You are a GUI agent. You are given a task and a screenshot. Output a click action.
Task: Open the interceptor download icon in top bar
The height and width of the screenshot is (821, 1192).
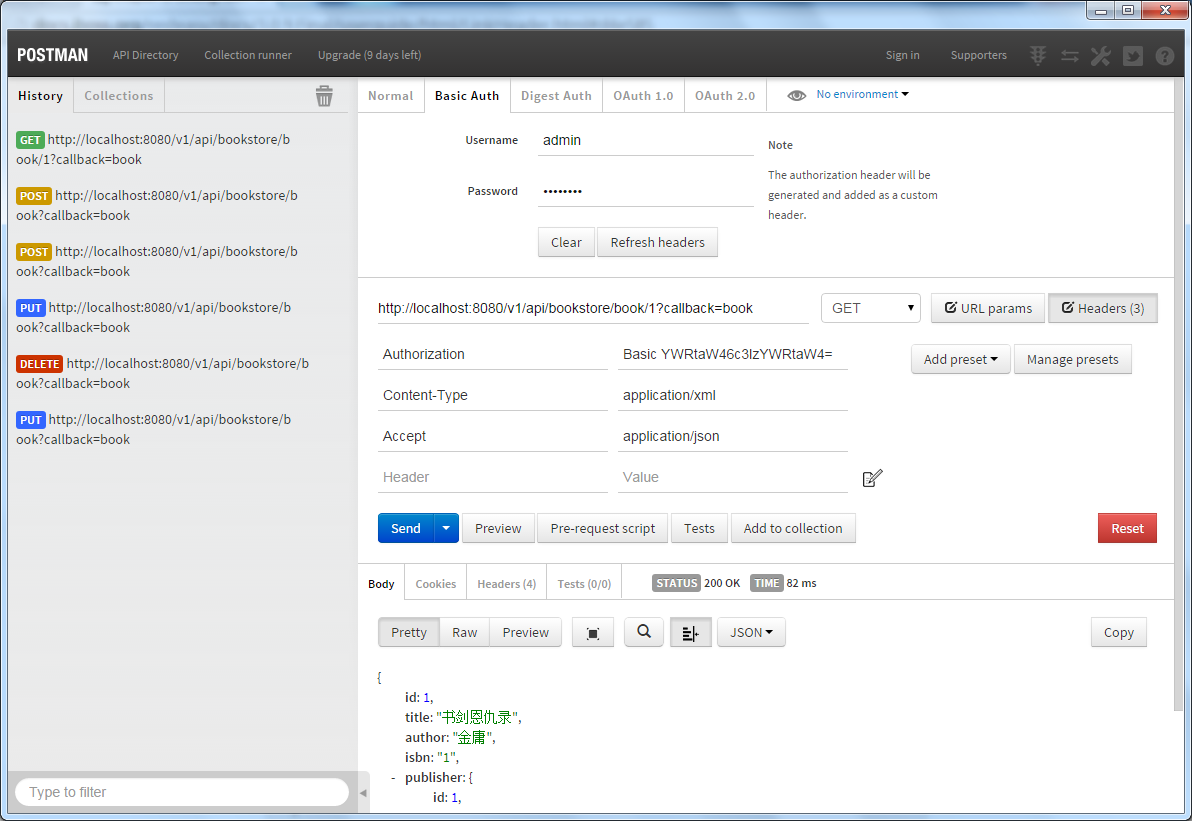tap(1038, 55)
